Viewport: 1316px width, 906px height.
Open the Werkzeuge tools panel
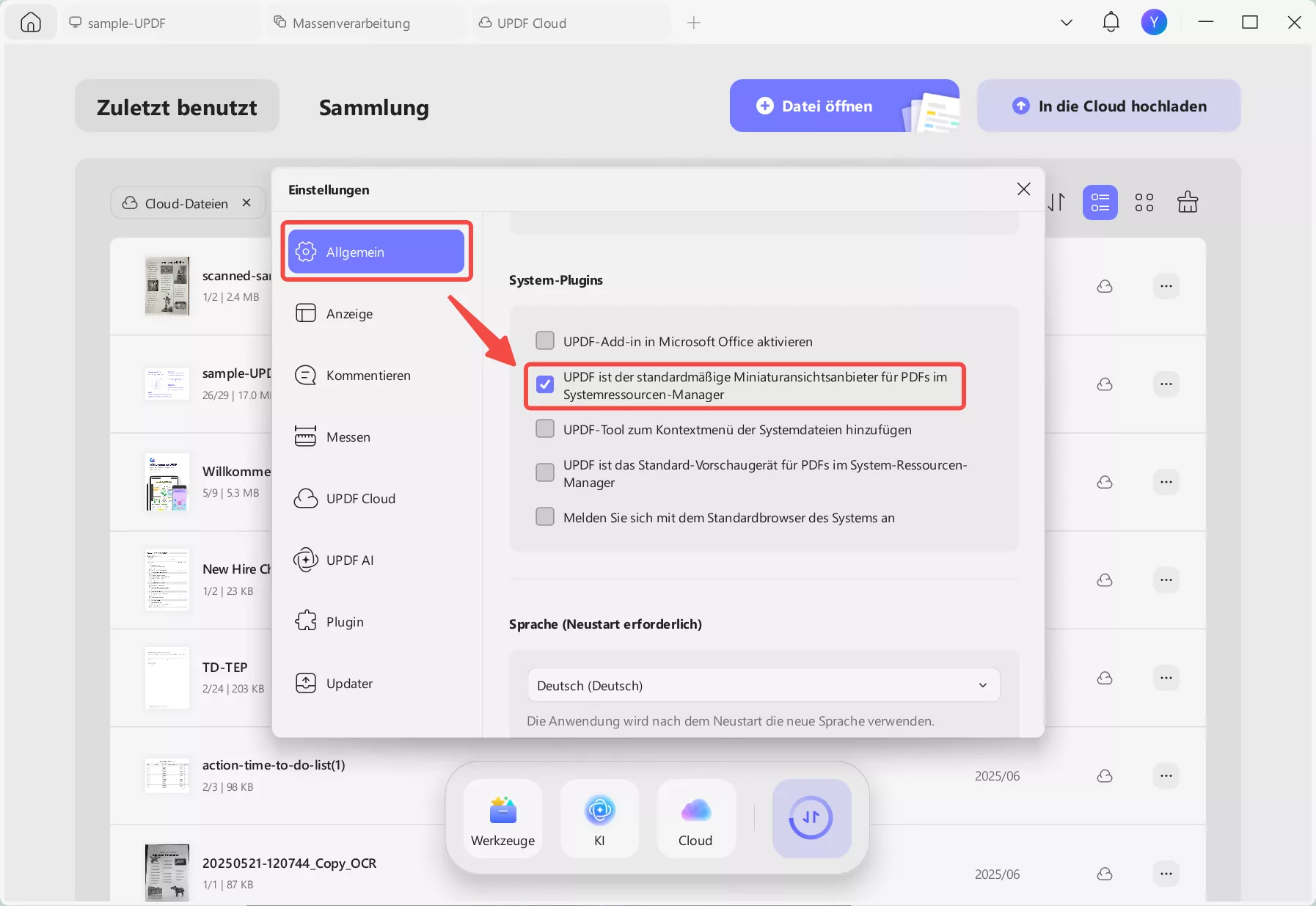point(502,819)
